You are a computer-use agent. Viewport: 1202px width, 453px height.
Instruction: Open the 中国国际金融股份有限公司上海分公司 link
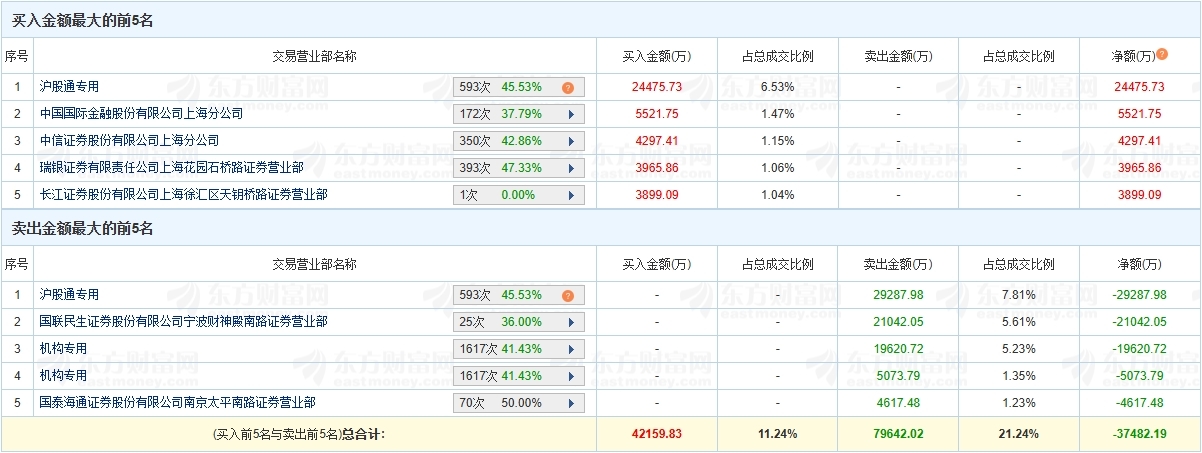141,114
